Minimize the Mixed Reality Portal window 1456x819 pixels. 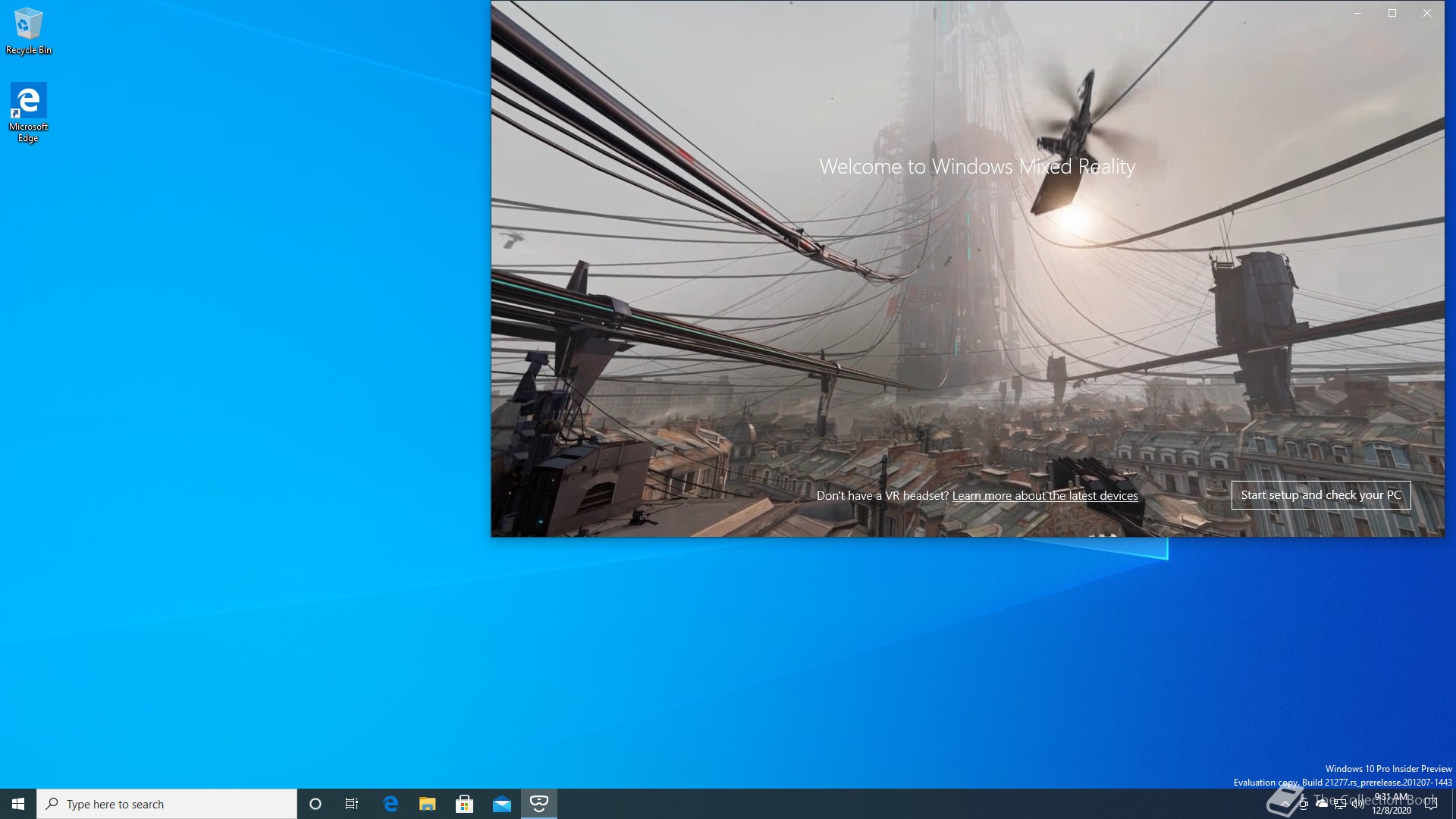pos(1357,13)
